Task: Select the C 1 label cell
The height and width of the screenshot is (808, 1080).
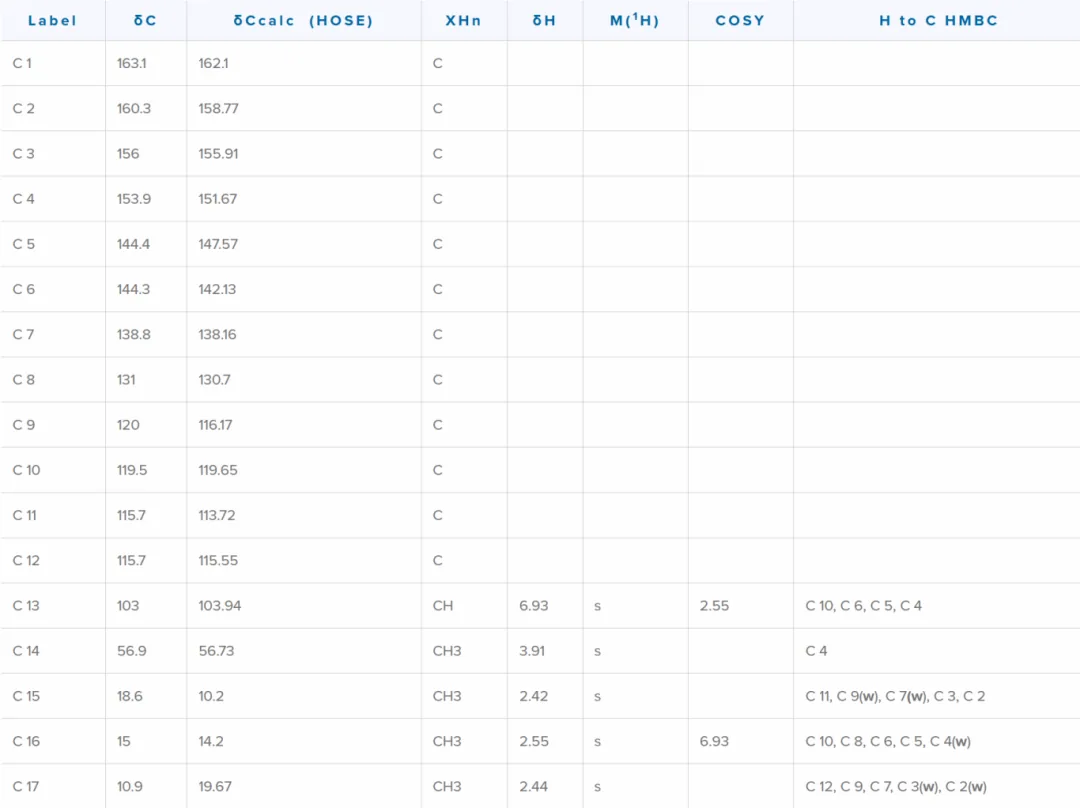Action: pos(22,63)
